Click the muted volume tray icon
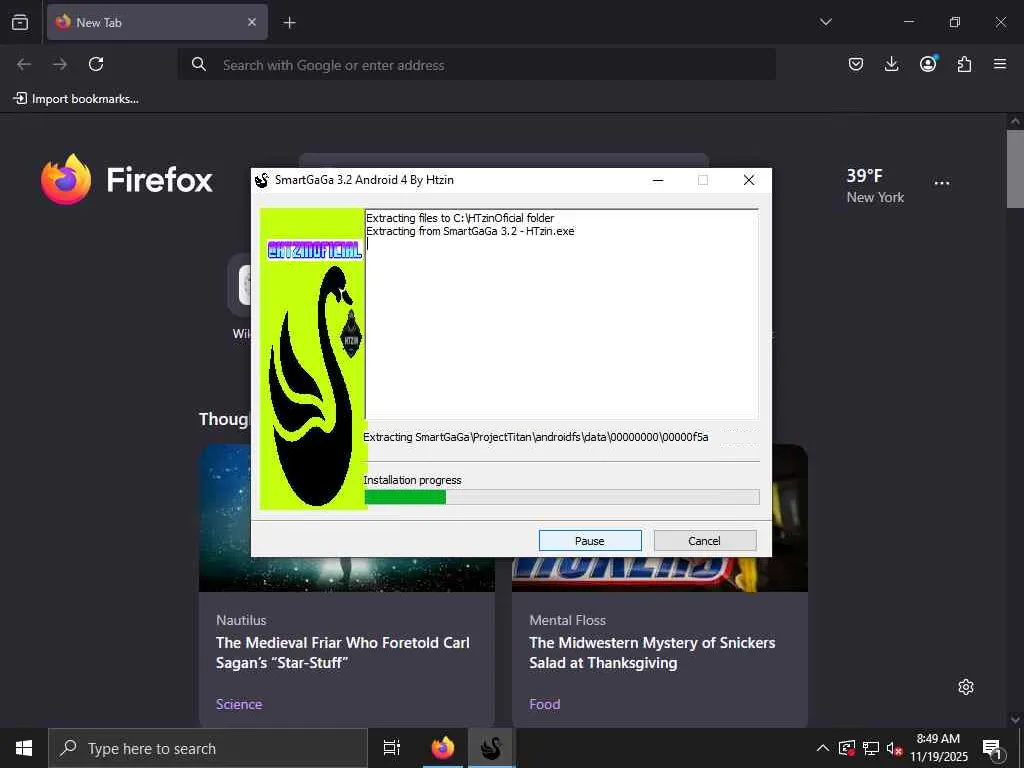Screen dimensions: 1024x768 (x=894, y=748)
